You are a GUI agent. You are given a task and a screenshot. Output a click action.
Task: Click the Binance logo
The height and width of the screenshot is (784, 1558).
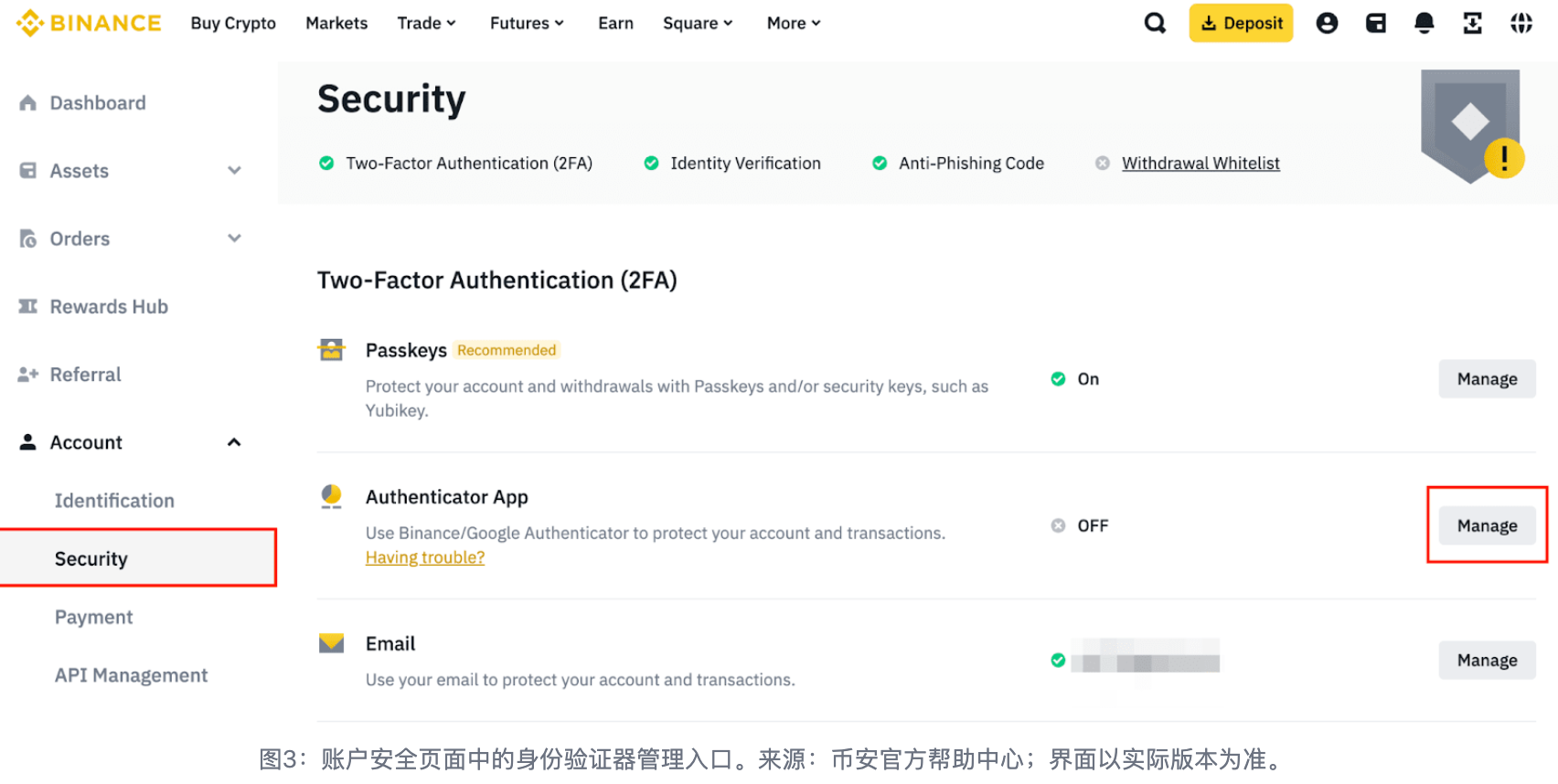point(89,23)
